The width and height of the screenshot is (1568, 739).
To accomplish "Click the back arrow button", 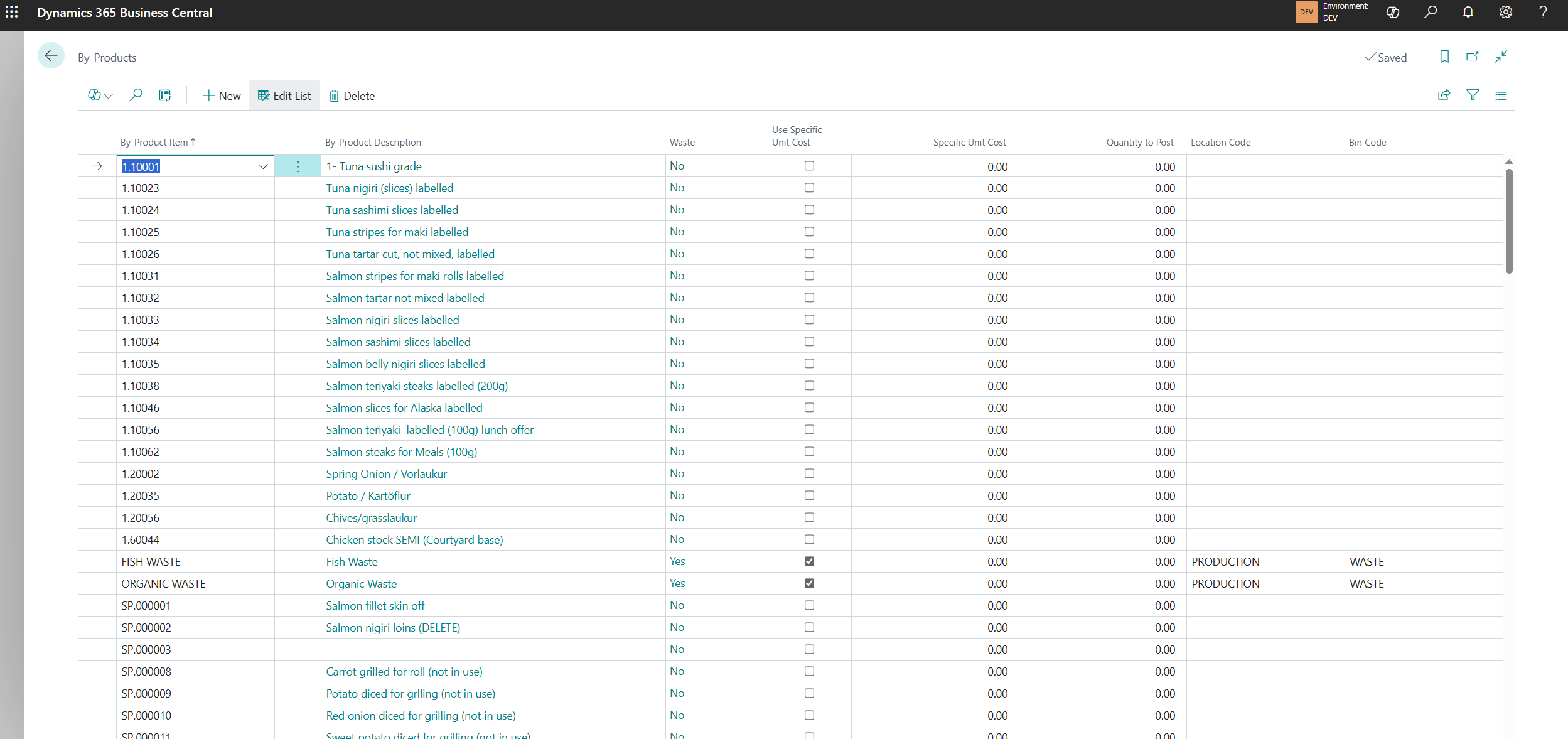I will (51, 57).
